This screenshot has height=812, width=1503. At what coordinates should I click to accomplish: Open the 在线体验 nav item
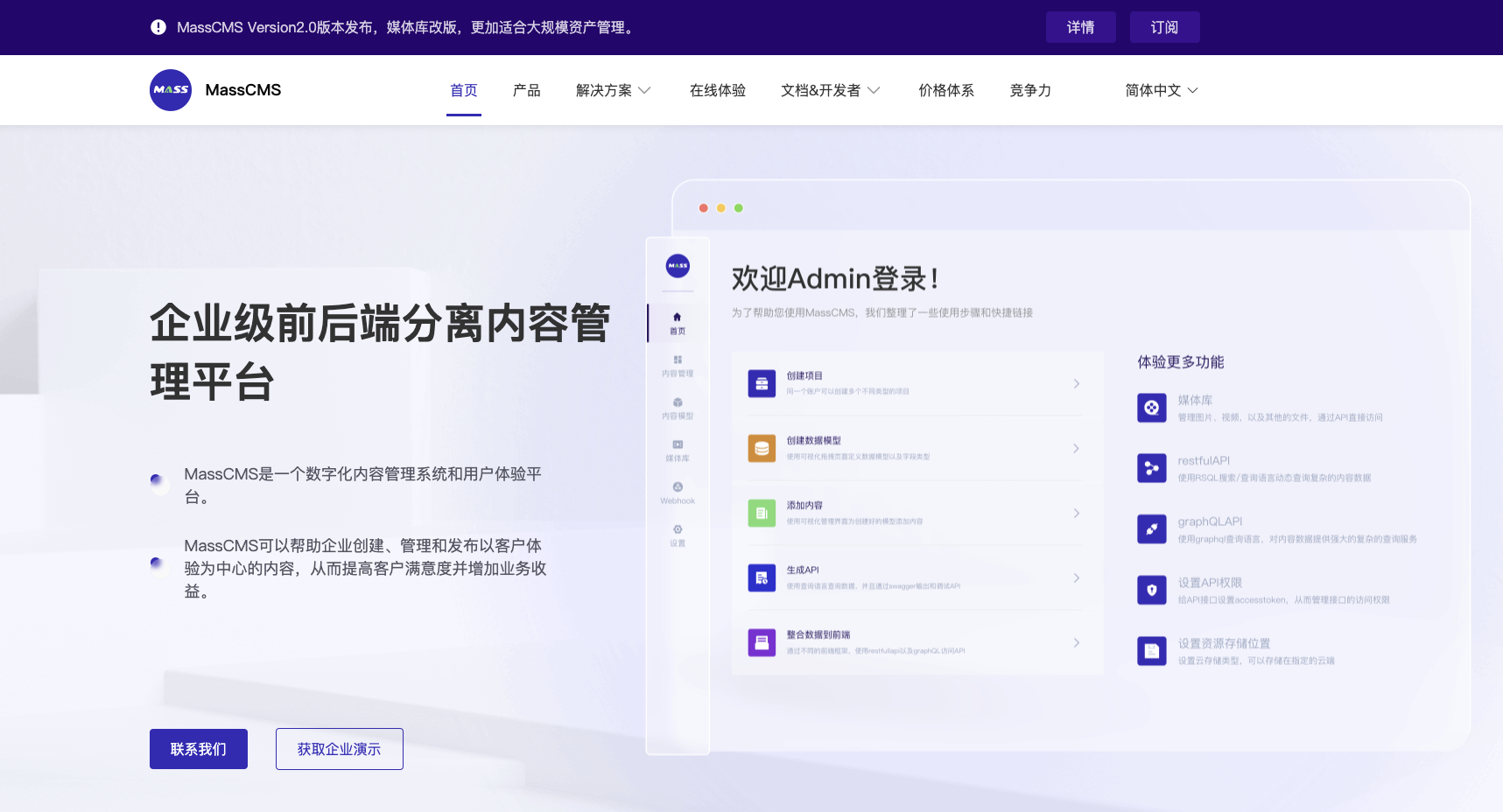718,90
